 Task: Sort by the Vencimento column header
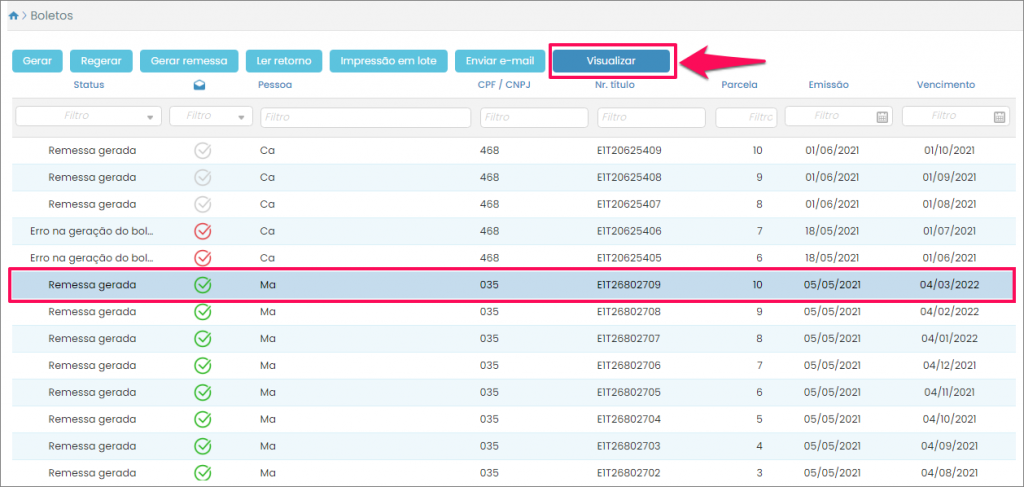(945, 85)
